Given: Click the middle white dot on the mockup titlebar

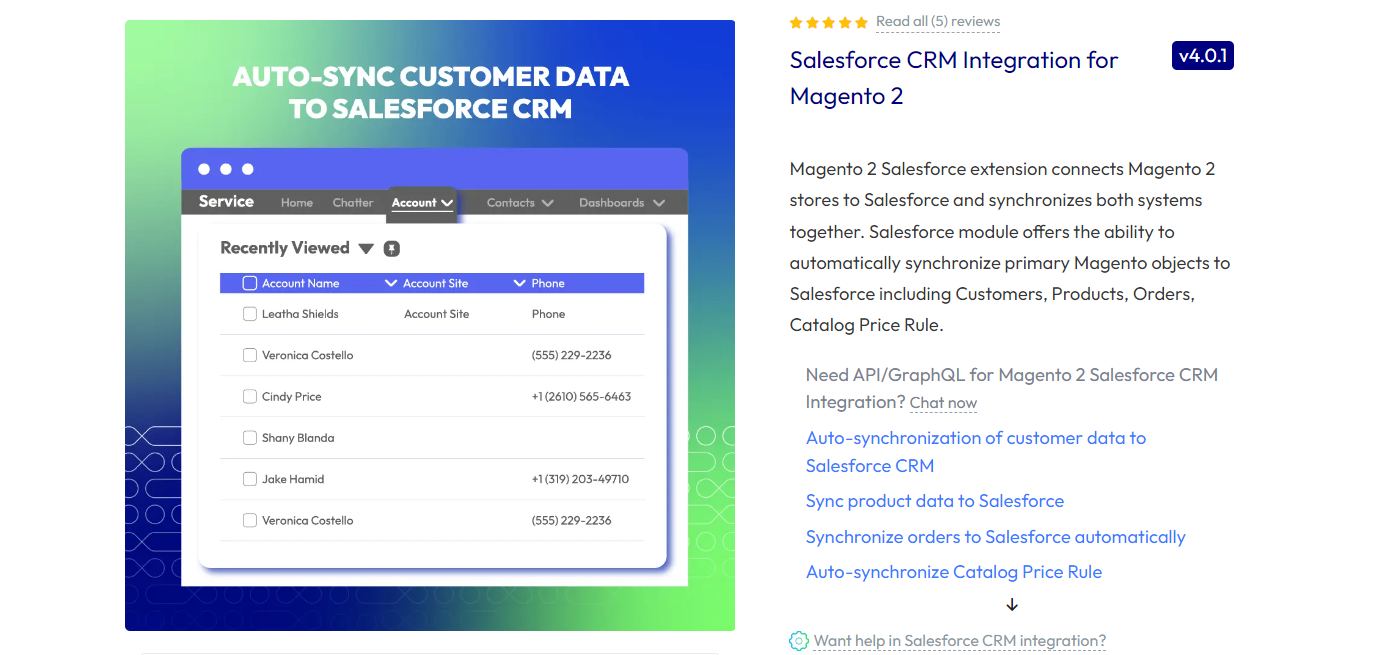Looking at the screenshot, I should (224, 168).
